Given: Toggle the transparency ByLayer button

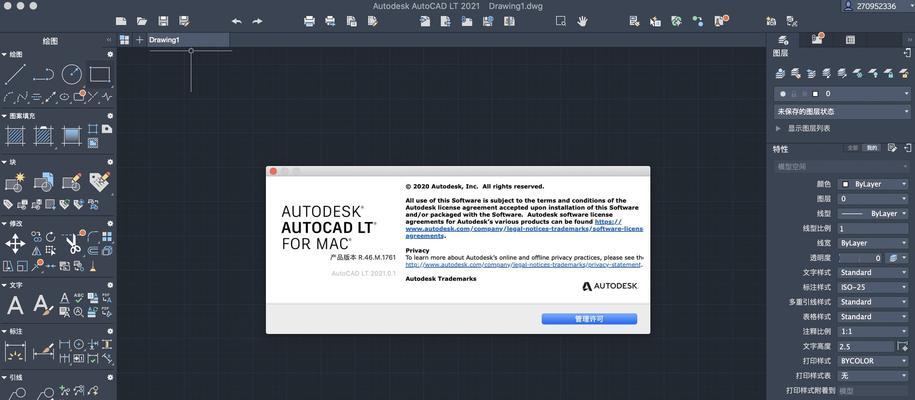Looking at the screenshot, I should (x=892, y=258).
